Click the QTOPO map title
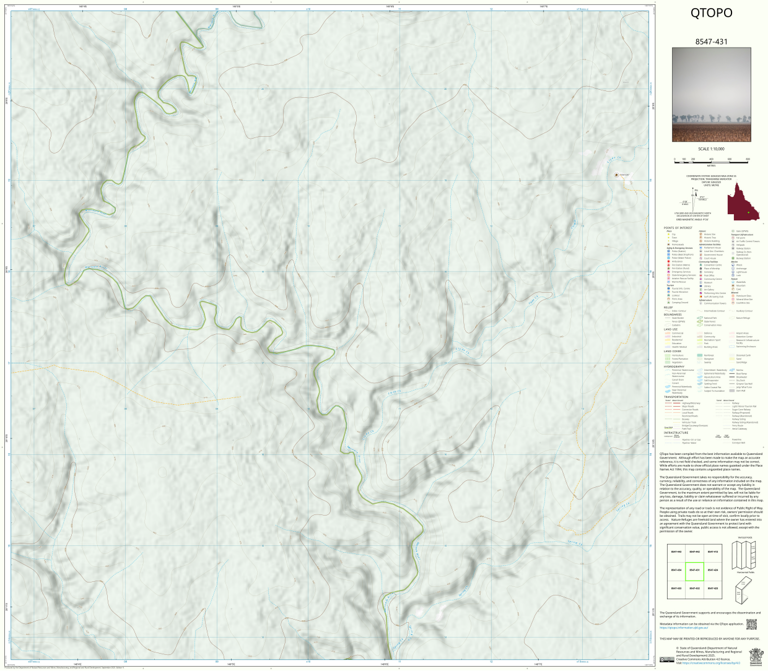The image size is (768, 671). (711, 13)
